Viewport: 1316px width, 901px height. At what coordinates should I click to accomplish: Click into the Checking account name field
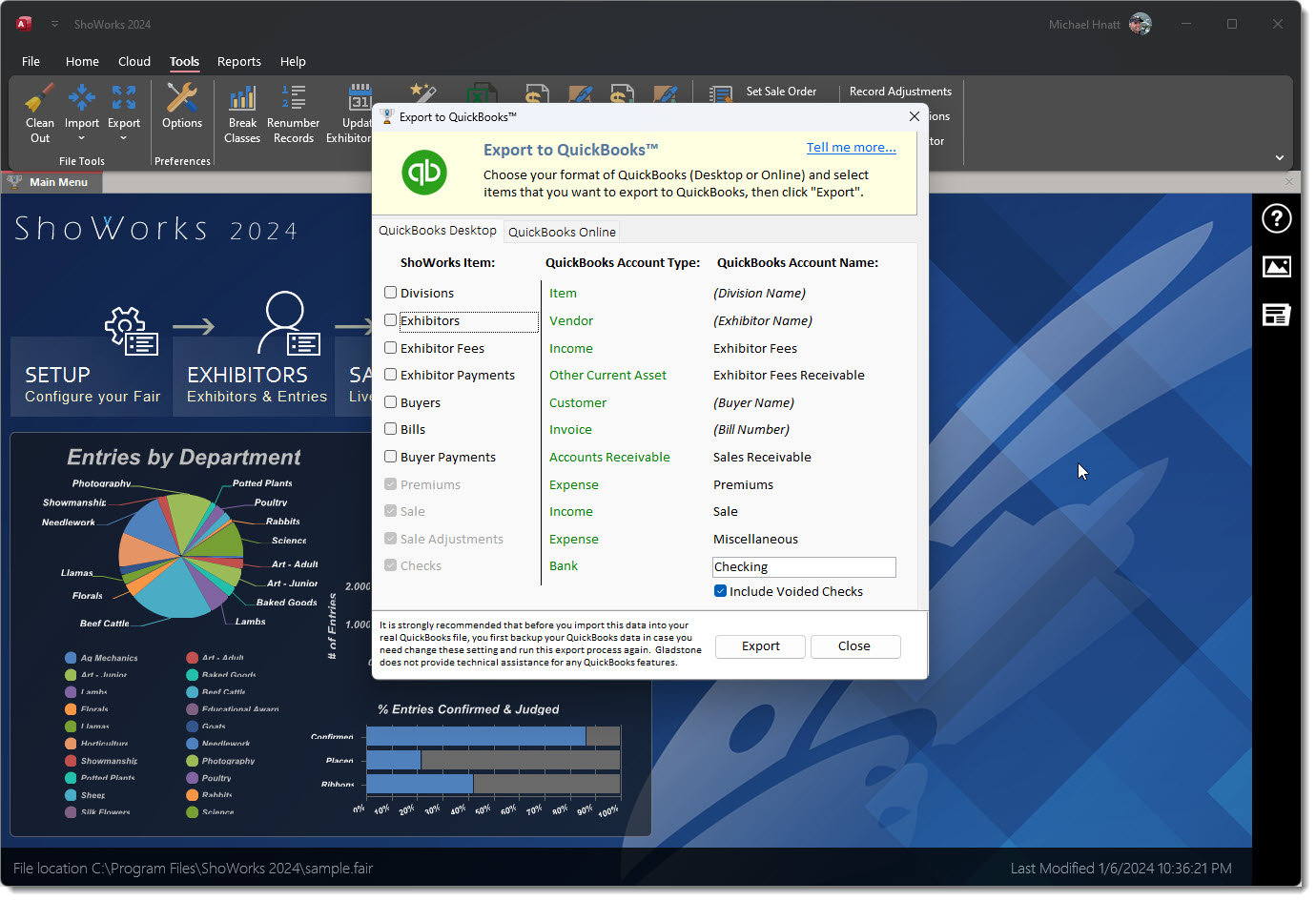click(803, 567)
